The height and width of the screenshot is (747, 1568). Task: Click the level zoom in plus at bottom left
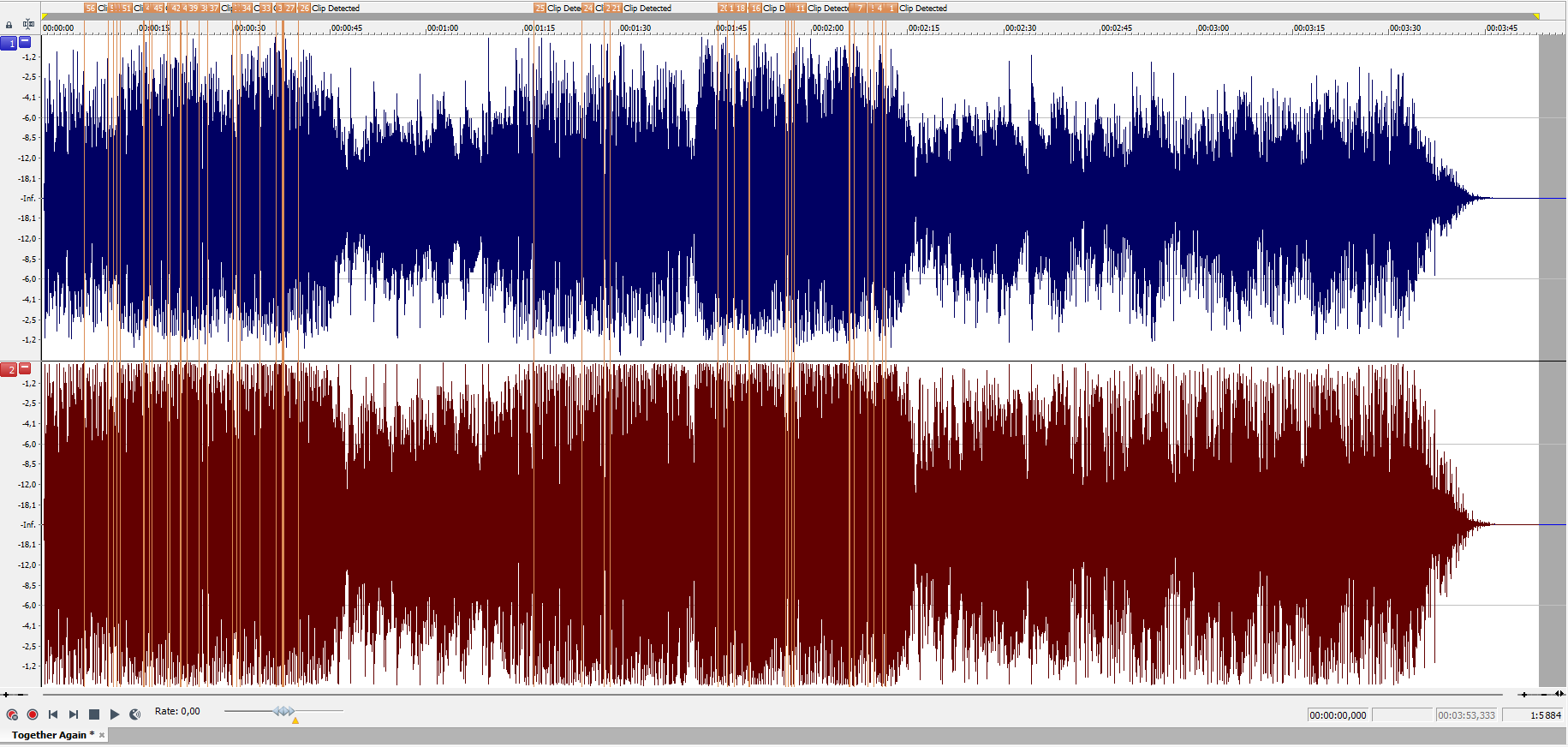tap(6, 695)
